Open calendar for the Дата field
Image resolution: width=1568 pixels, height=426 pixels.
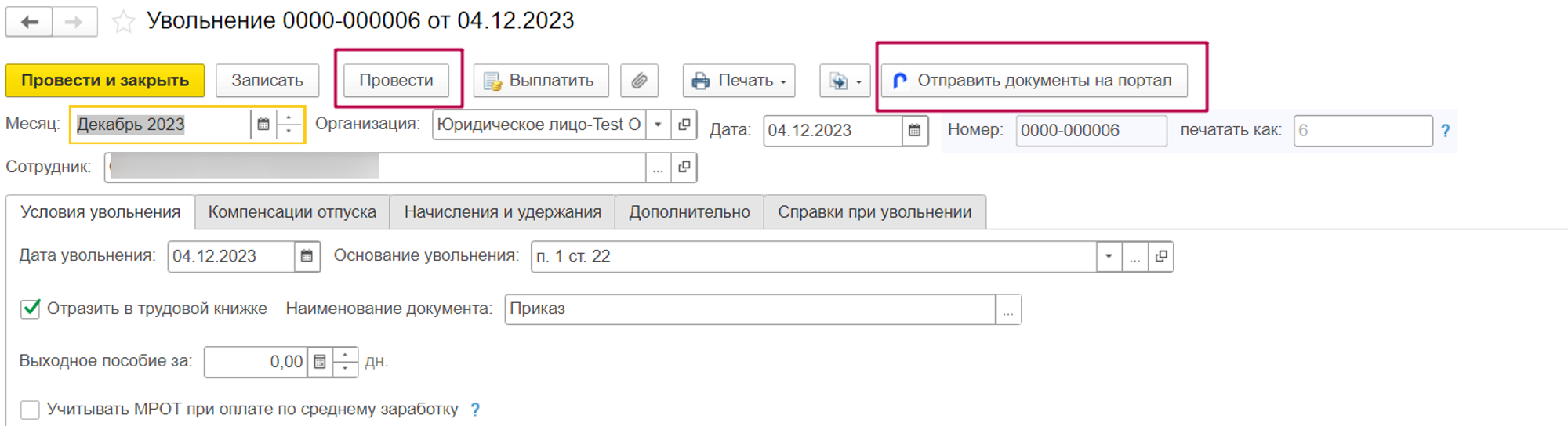tap(914, 130)
